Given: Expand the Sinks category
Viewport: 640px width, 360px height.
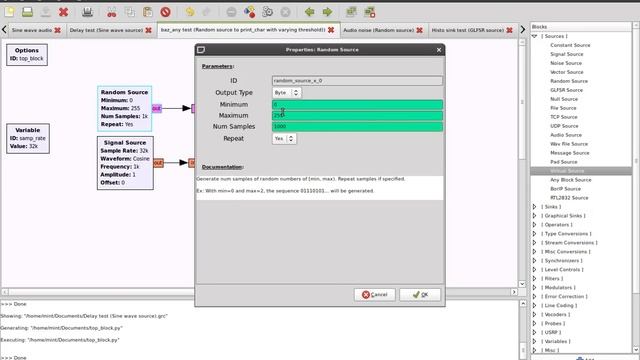Looking at the screenshot, I should [x=535, y=207].
